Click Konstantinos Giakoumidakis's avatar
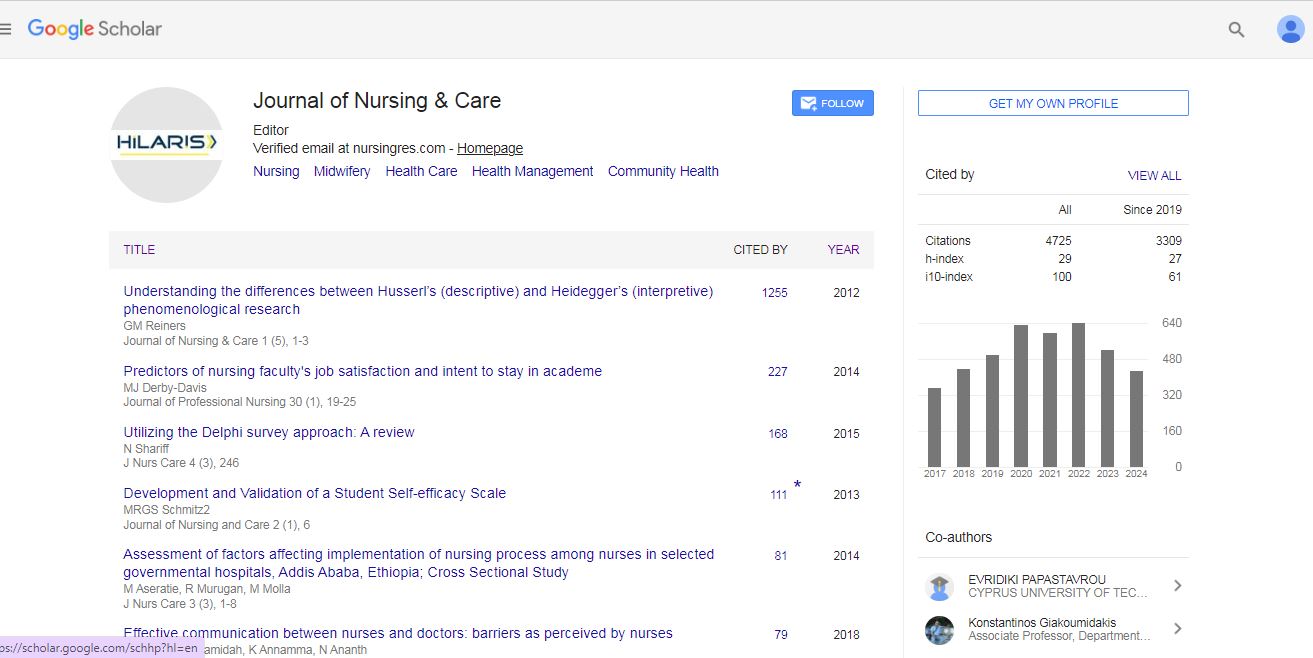The height and width of the screenshot is (658, 1313). [939, 629]
